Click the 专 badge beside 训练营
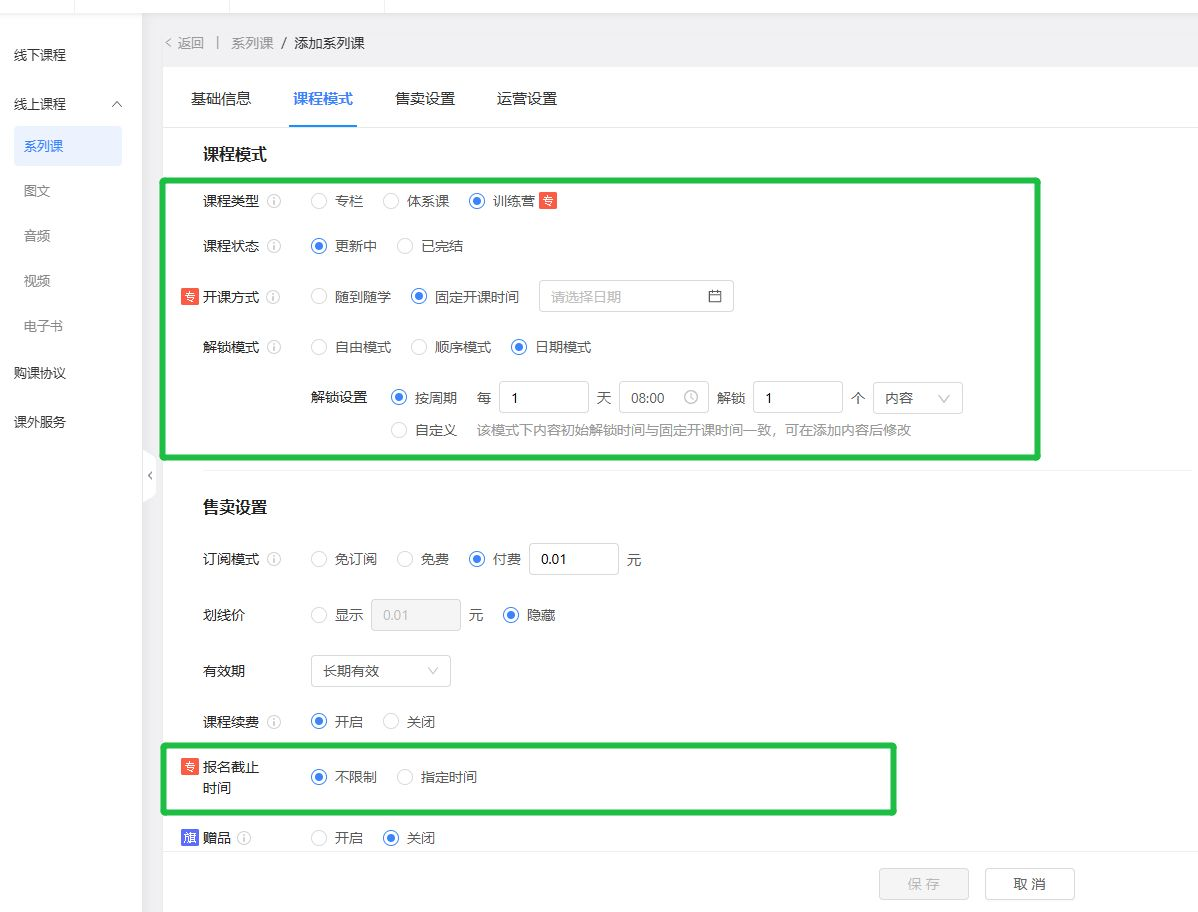This screenshot has height=912, width=1198. (548, 201)
